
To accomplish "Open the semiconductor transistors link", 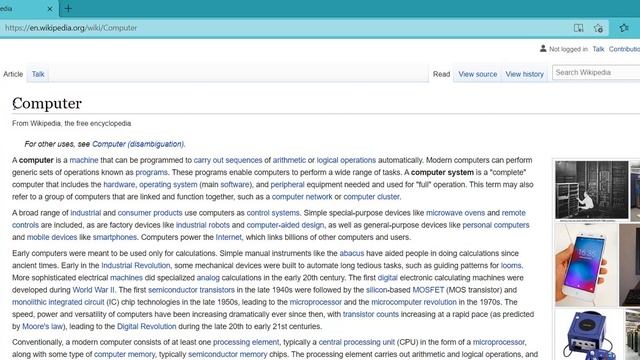I will [x=191, y=290].
